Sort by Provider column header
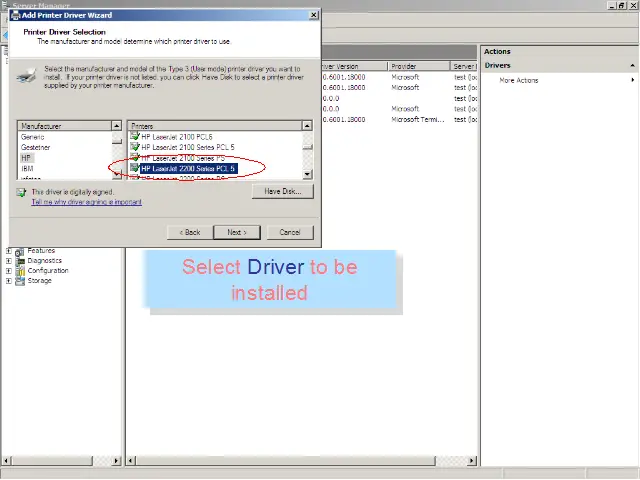 point(418,66)
